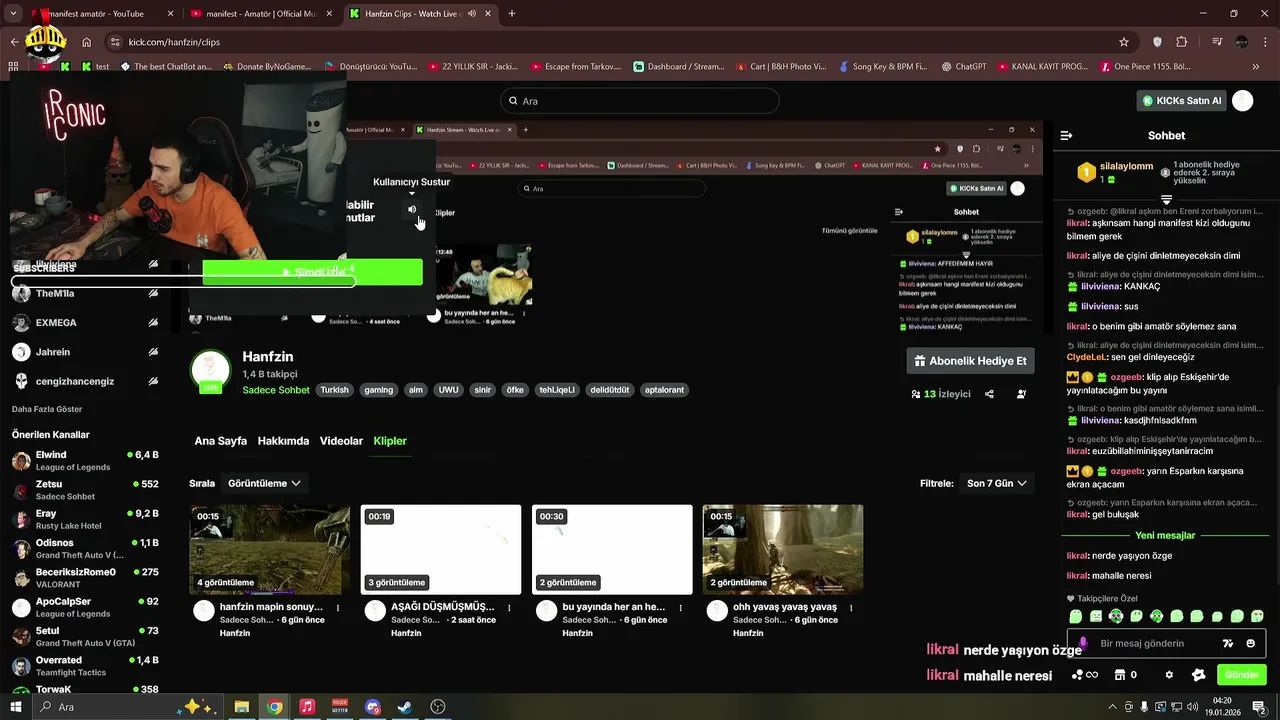Click the KICKs Satın Al button

(x=1182, y=101)
